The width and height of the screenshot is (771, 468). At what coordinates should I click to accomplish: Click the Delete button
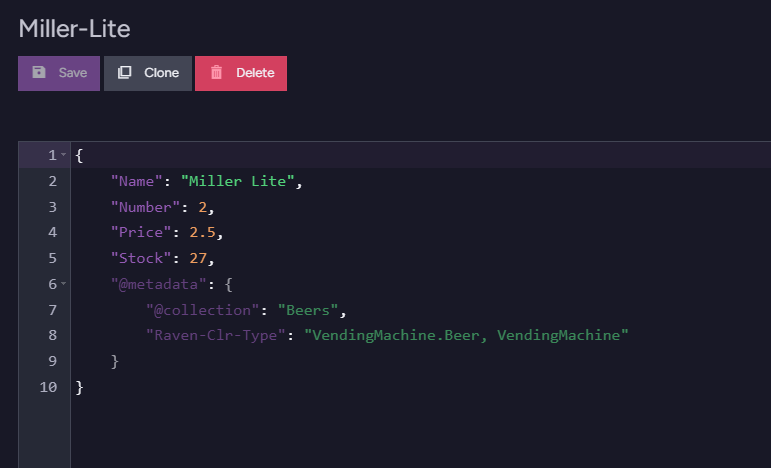pyautogui.click(x=241, y=73)
